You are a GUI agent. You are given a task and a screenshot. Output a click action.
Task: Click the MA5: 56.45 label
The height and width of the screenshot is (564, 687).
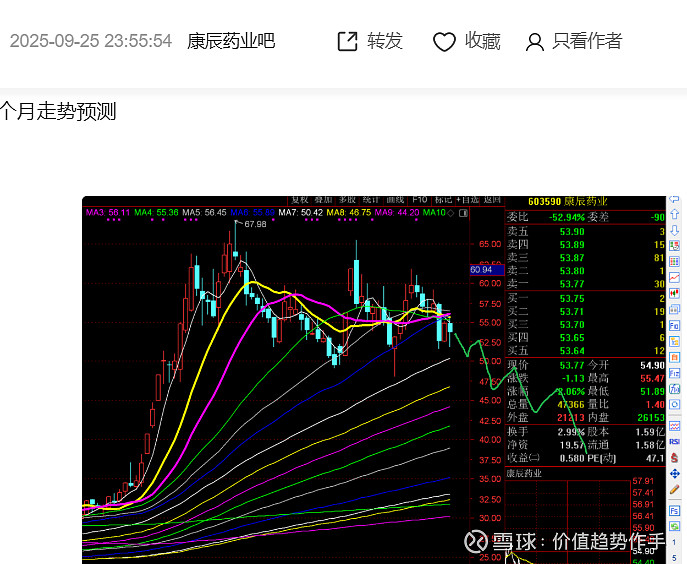tap(204, 213)
